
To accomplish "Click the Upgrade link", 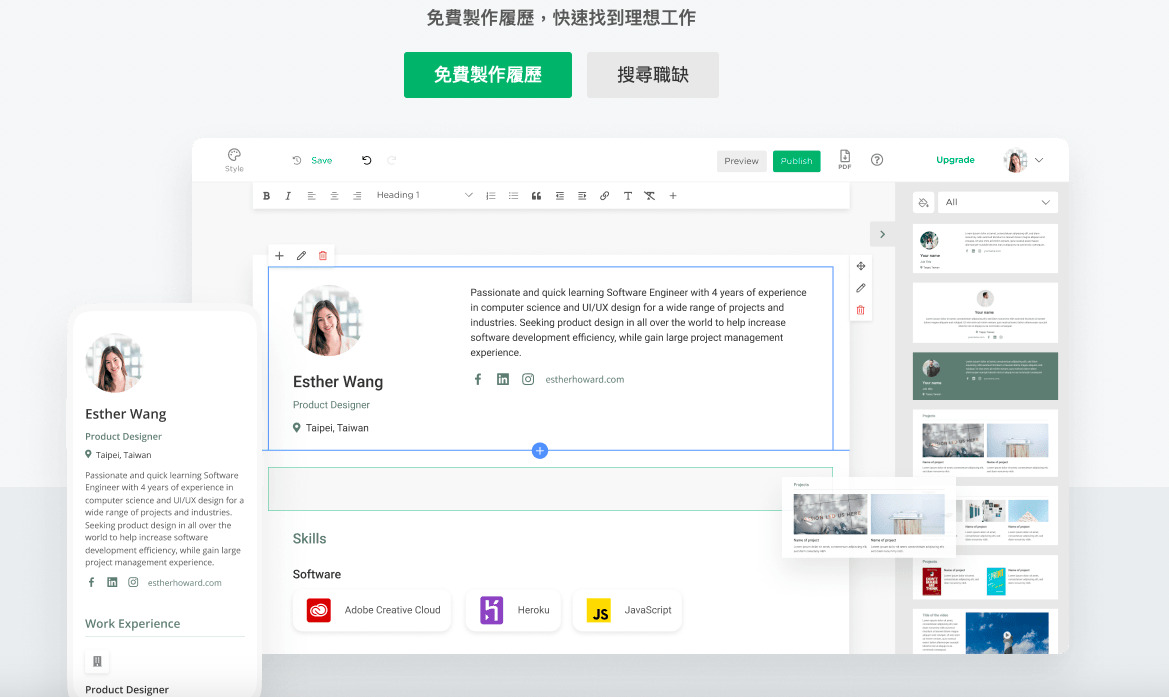I will (955, 160).
